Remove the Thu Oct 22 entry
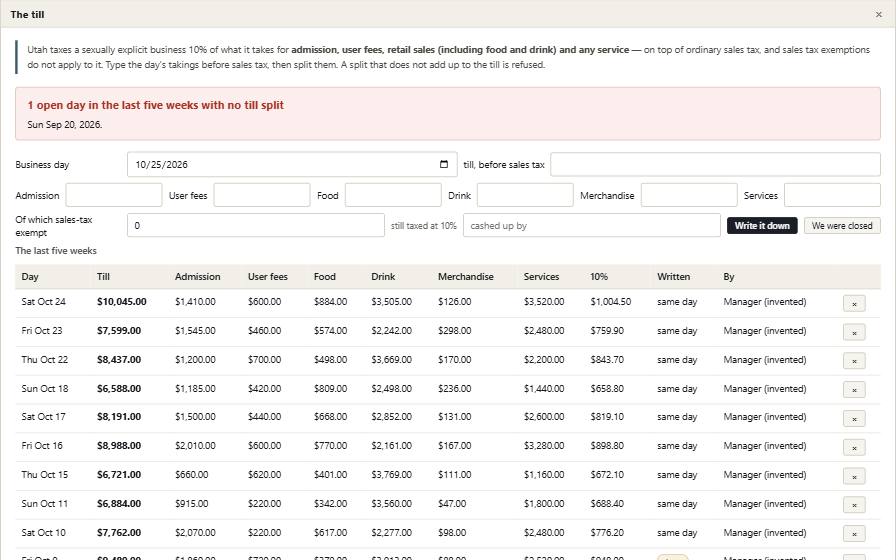896x560 pixels. click(x=854, y=361)
